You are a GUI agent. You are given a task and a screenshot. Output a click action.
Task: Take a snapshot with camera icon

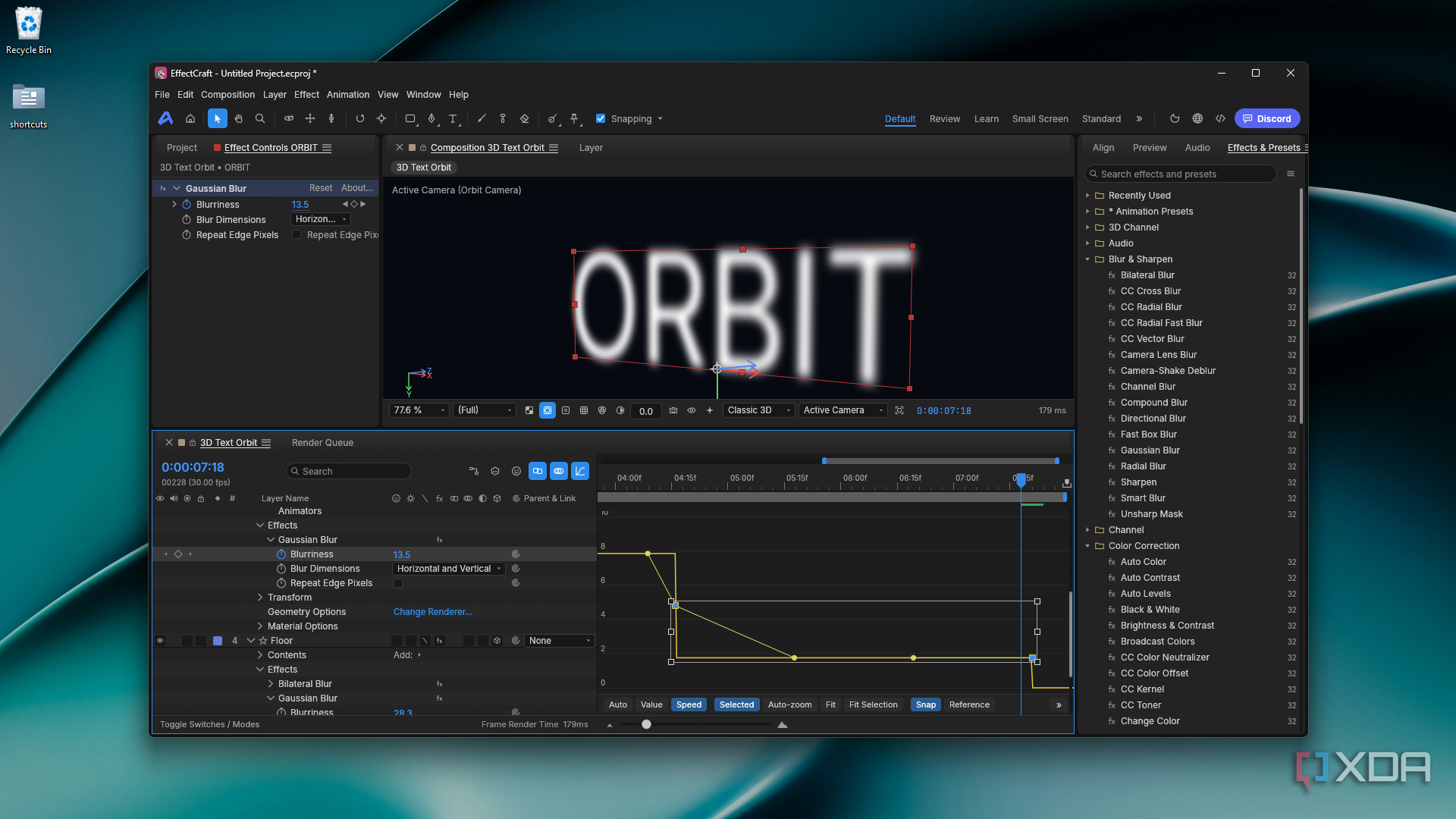pyautogui.click(x=673, y=410)
